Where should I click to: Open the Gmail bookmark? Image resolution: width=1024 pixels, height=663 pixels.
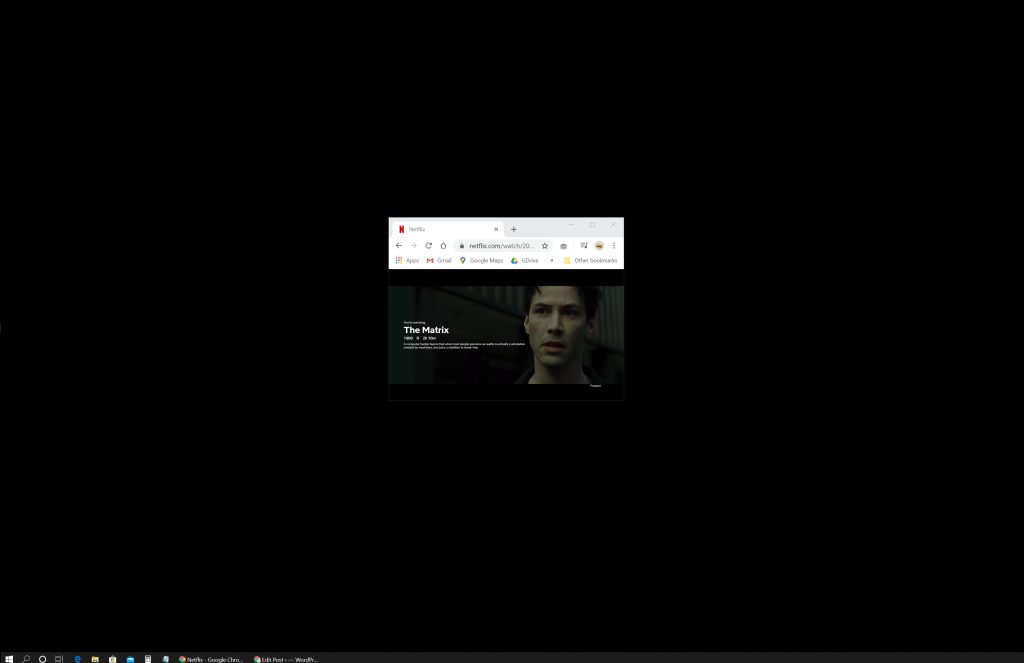tap(439, 260)
